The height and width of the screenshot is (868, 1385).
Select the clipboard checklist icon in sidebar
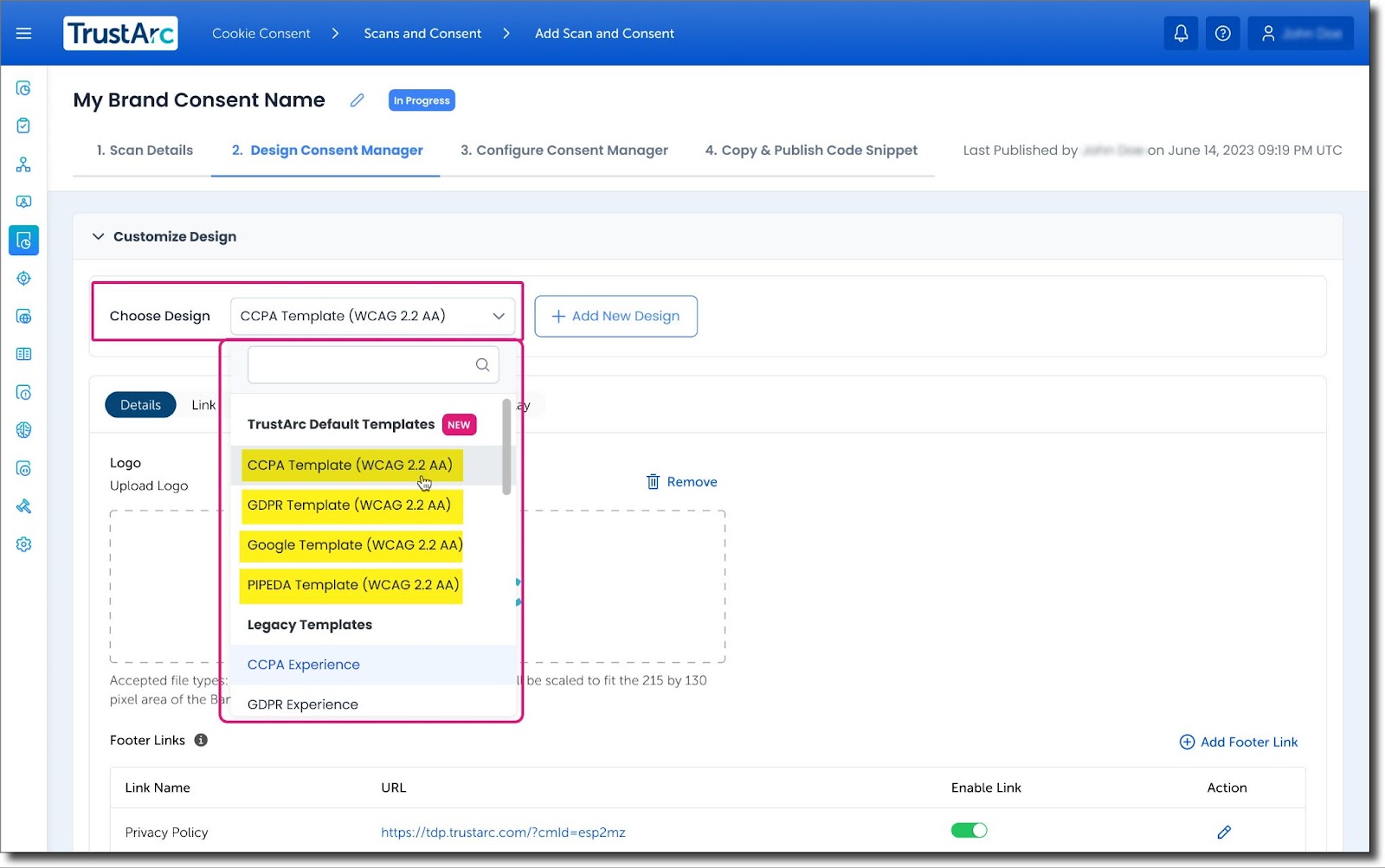point(23,125)
